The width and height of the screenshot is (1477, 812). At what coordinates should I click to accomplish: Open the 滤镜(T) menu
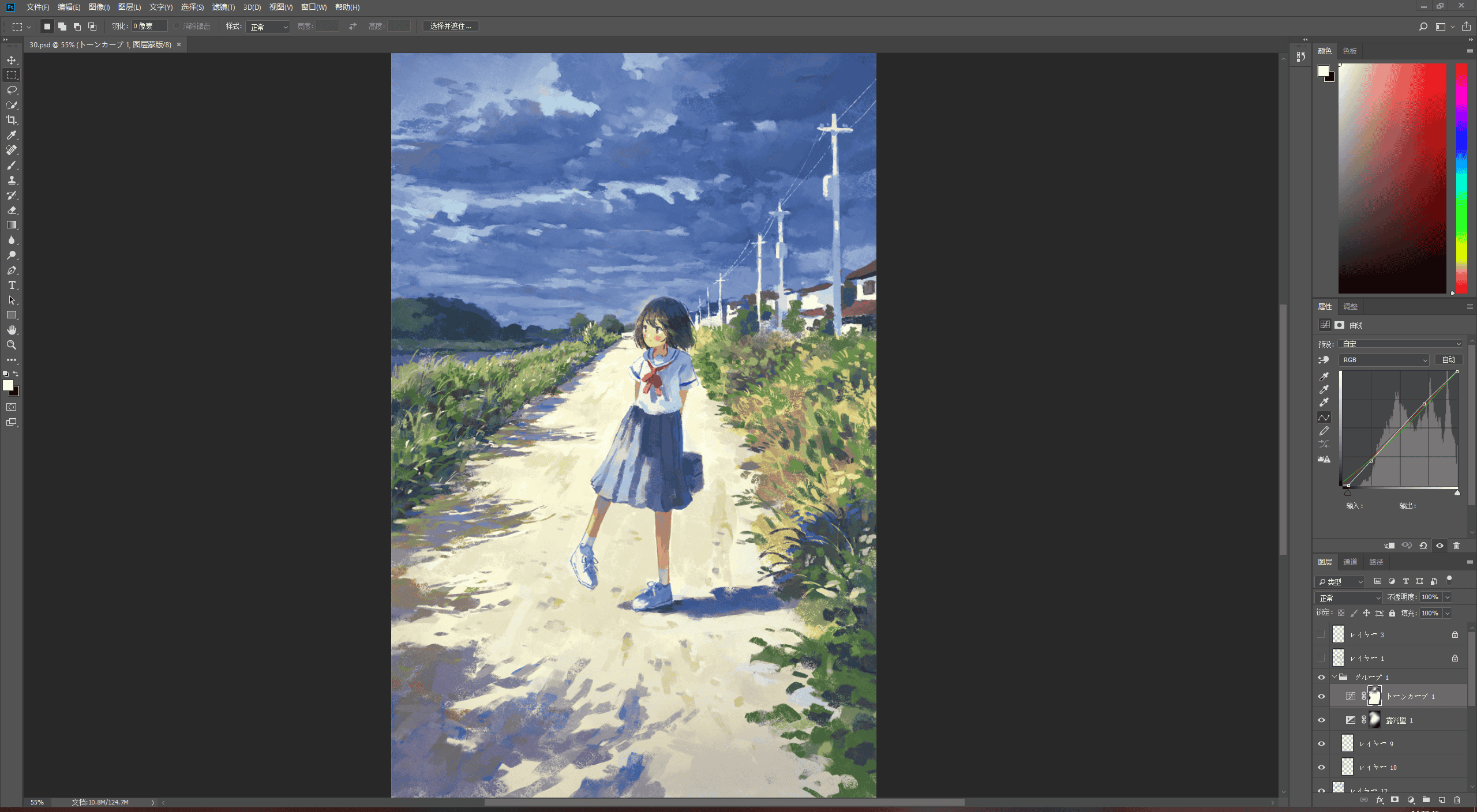[223, 7]
